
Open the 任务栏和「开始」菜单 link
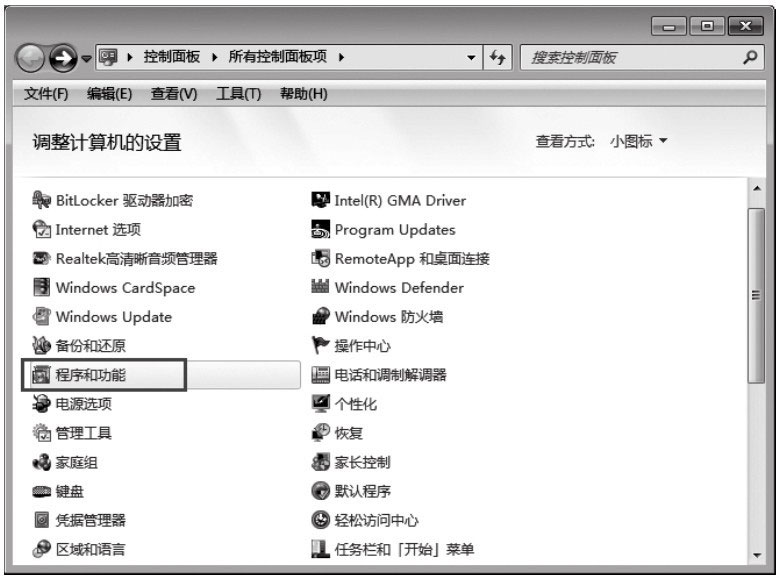pos(404,549)
